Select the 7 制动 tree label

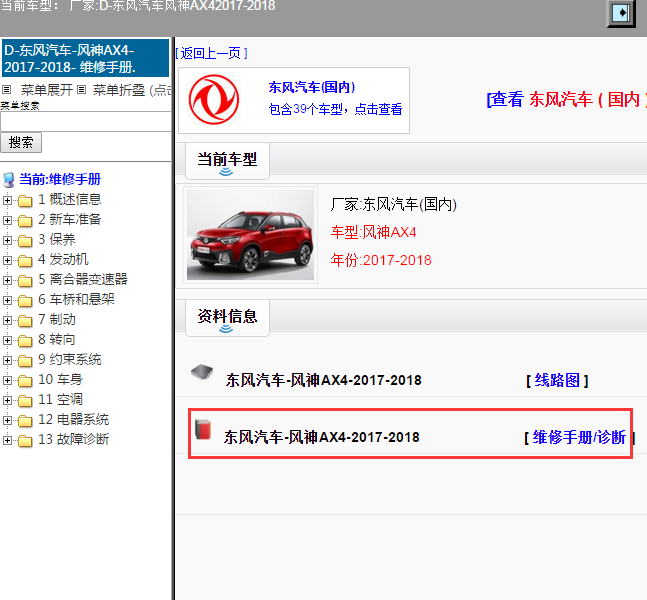click(57, 319)
